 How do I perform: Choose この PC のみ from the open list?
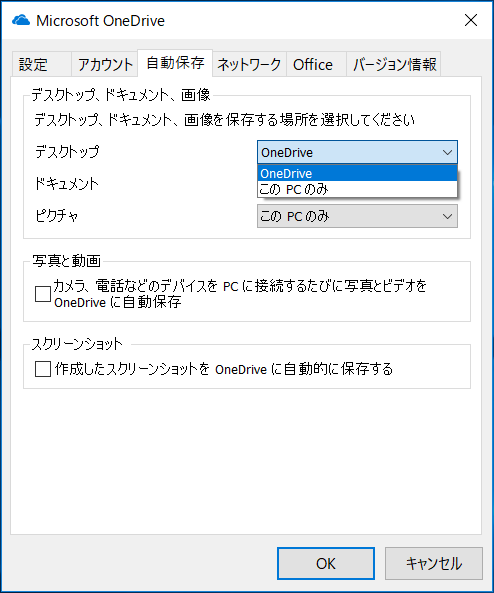point(357,189)
